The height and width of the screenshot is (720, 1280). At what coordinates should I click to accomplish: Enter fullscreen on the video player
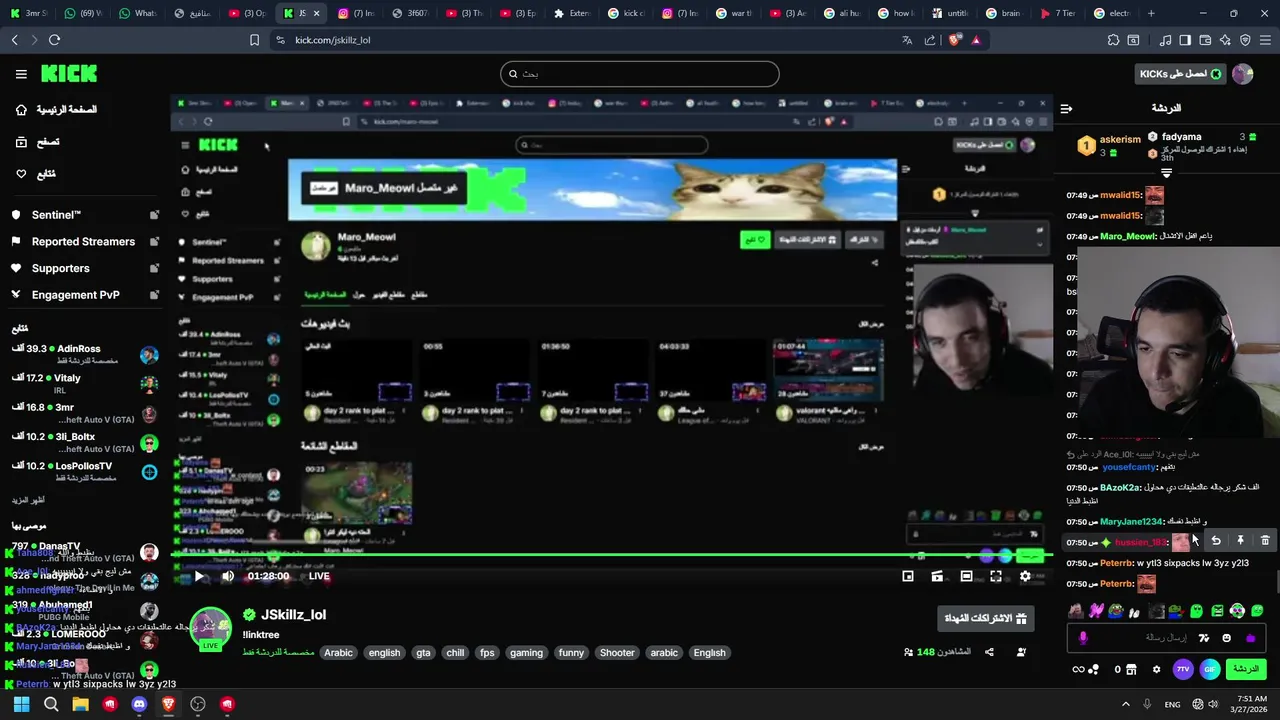996,576
